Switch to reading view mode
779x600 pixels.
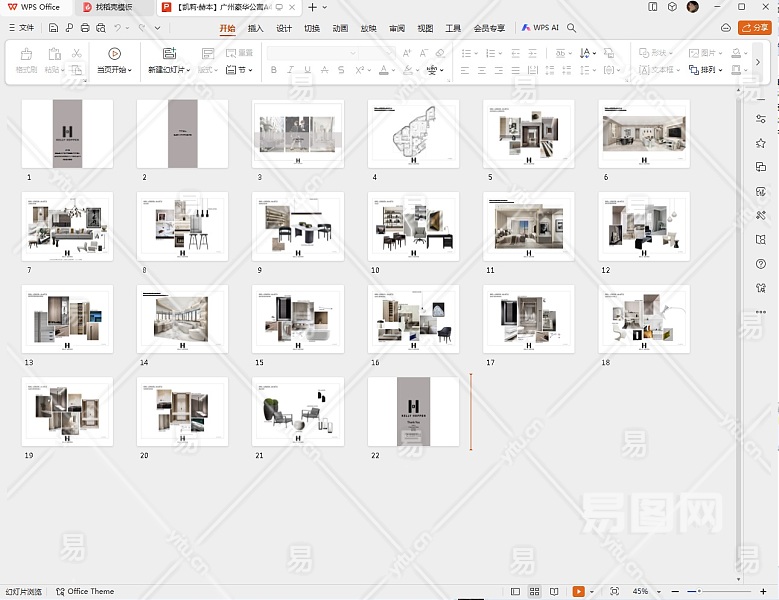tap(552, 592)
